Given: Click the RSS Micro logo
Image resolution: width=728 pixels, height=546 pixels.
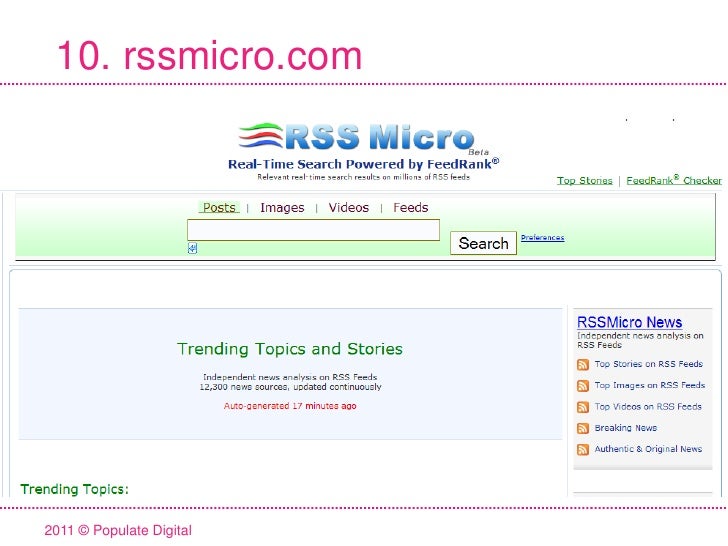Looking at the screenshot, I should pyautogui.click(x=357, y=136).
